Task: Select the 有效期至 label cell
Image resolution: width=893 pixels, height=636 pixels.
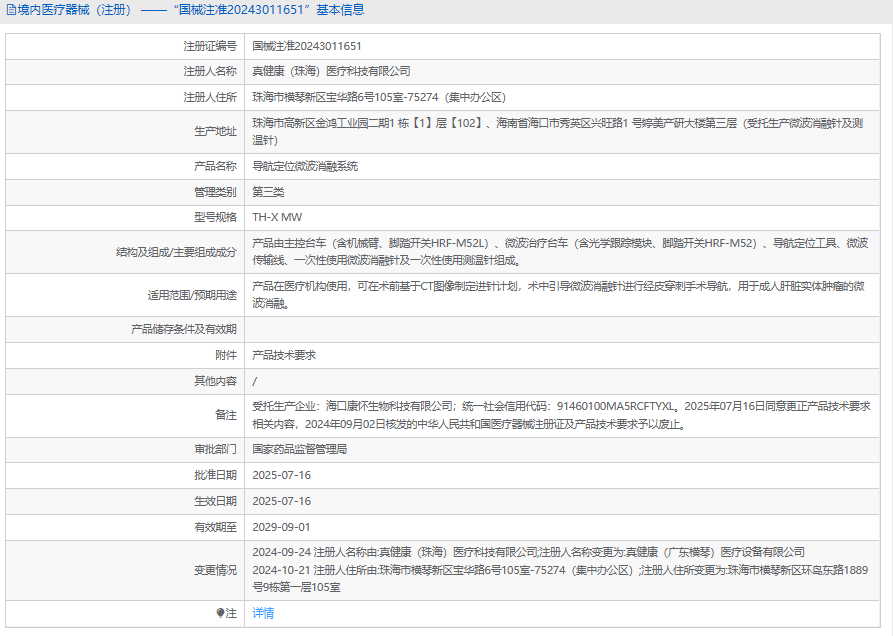Action: click(x=125, y=528)
